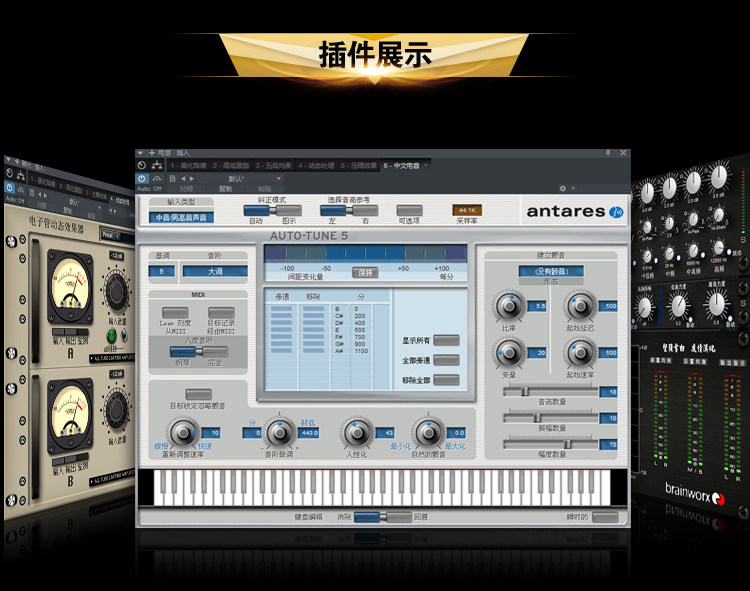The image size is (750, 591).
Task: Click channel A input gain knob in tube window
Action: (116, 290)
